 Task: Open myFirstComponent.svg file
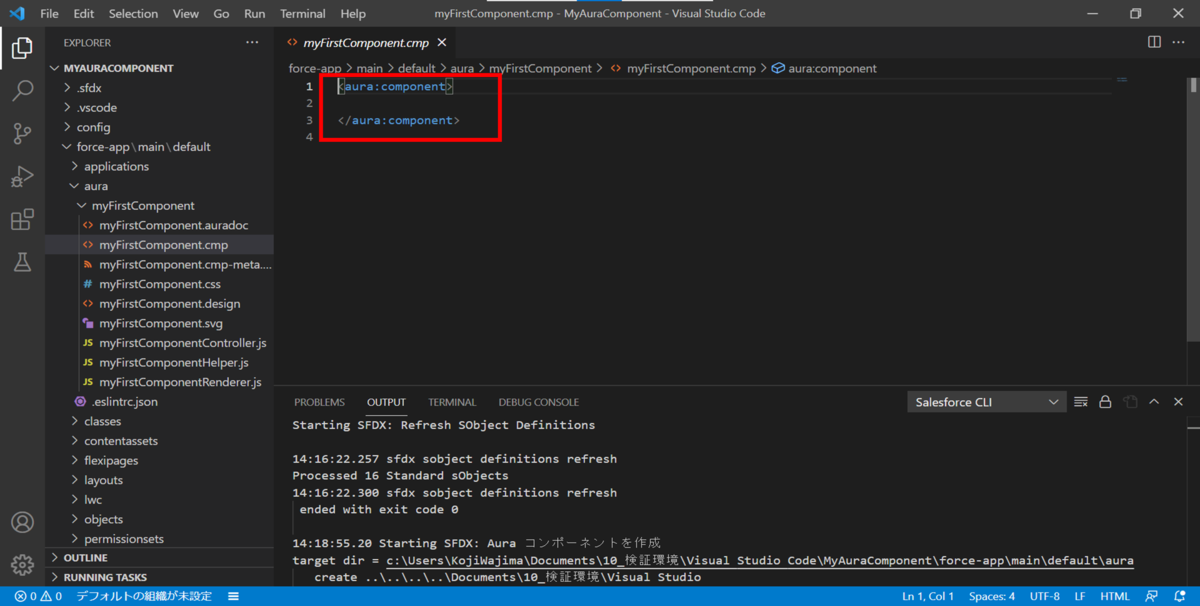[x=161, y=323]
